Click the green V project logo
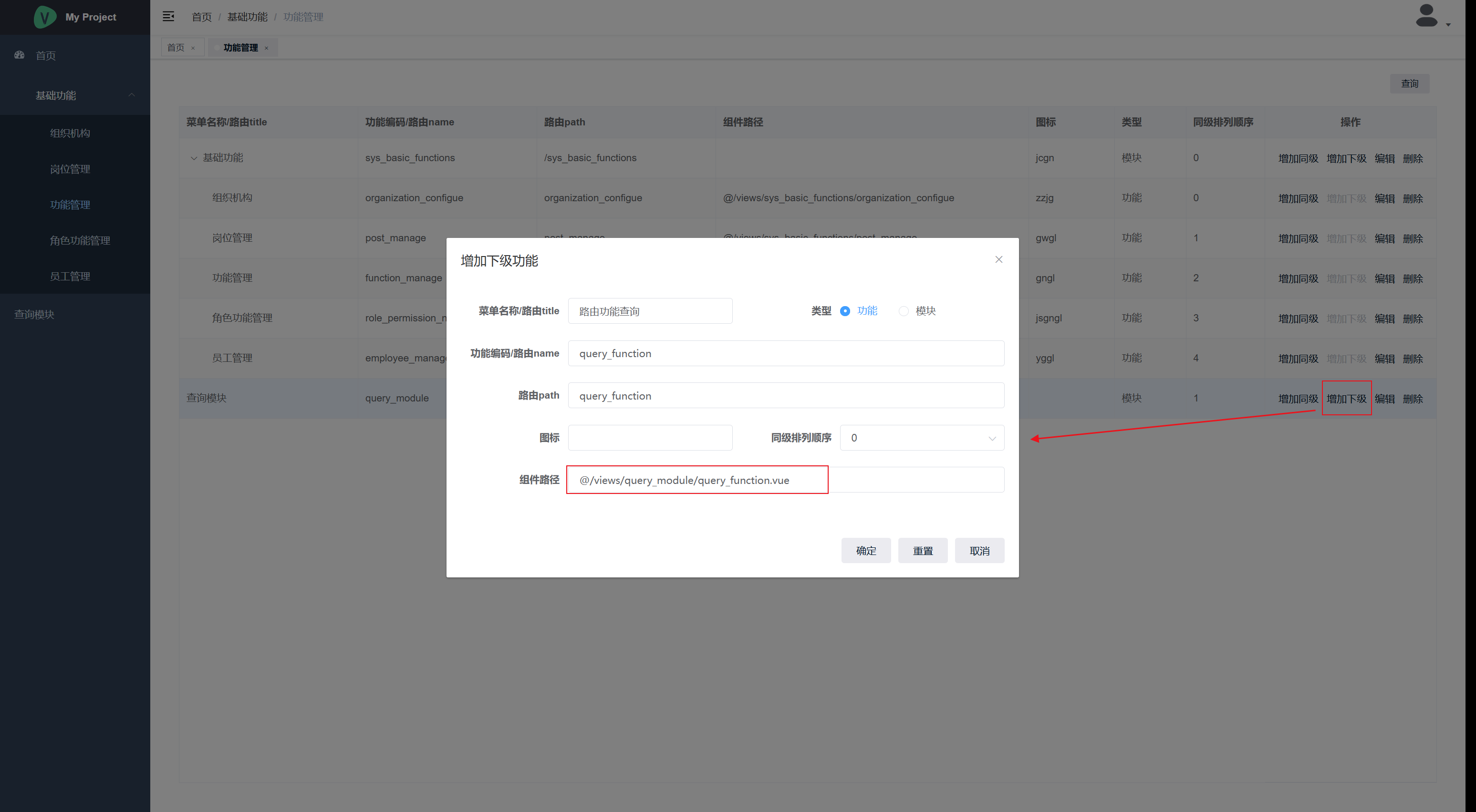The image size is (1476, 812). click(45, 17)
